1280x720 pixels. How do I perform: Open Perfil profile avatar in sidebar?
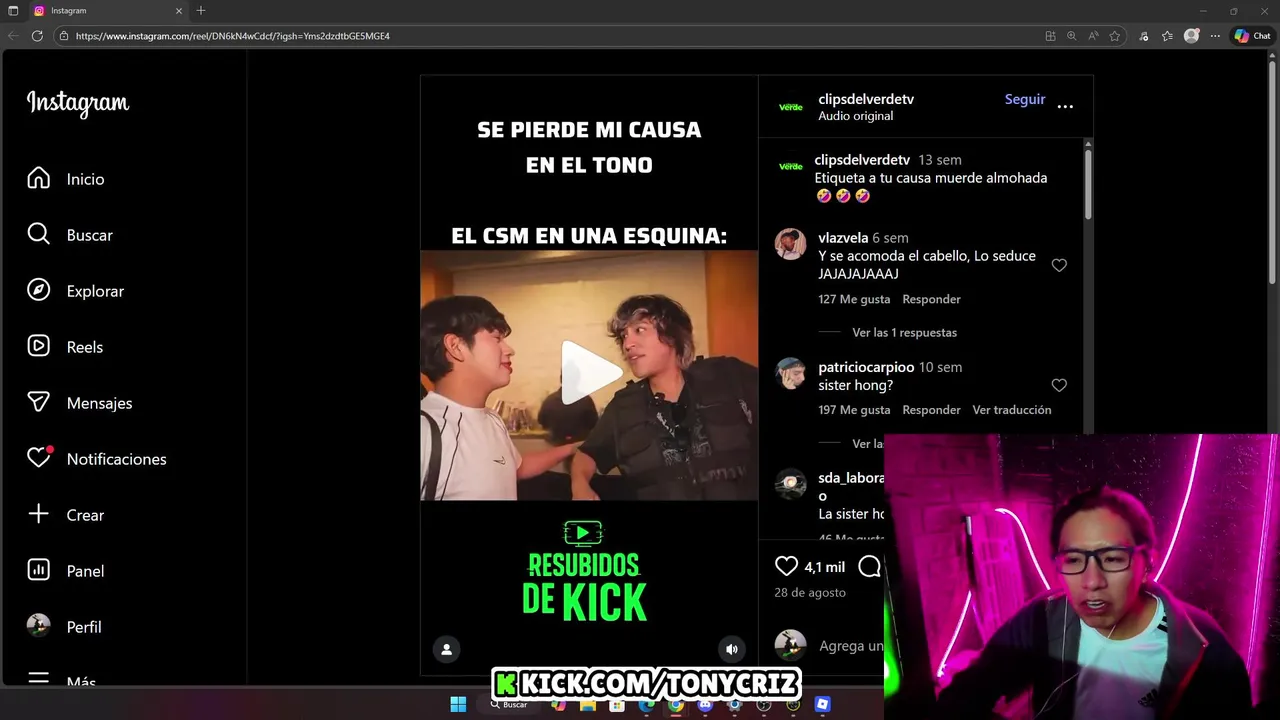(x=39, y=626)
